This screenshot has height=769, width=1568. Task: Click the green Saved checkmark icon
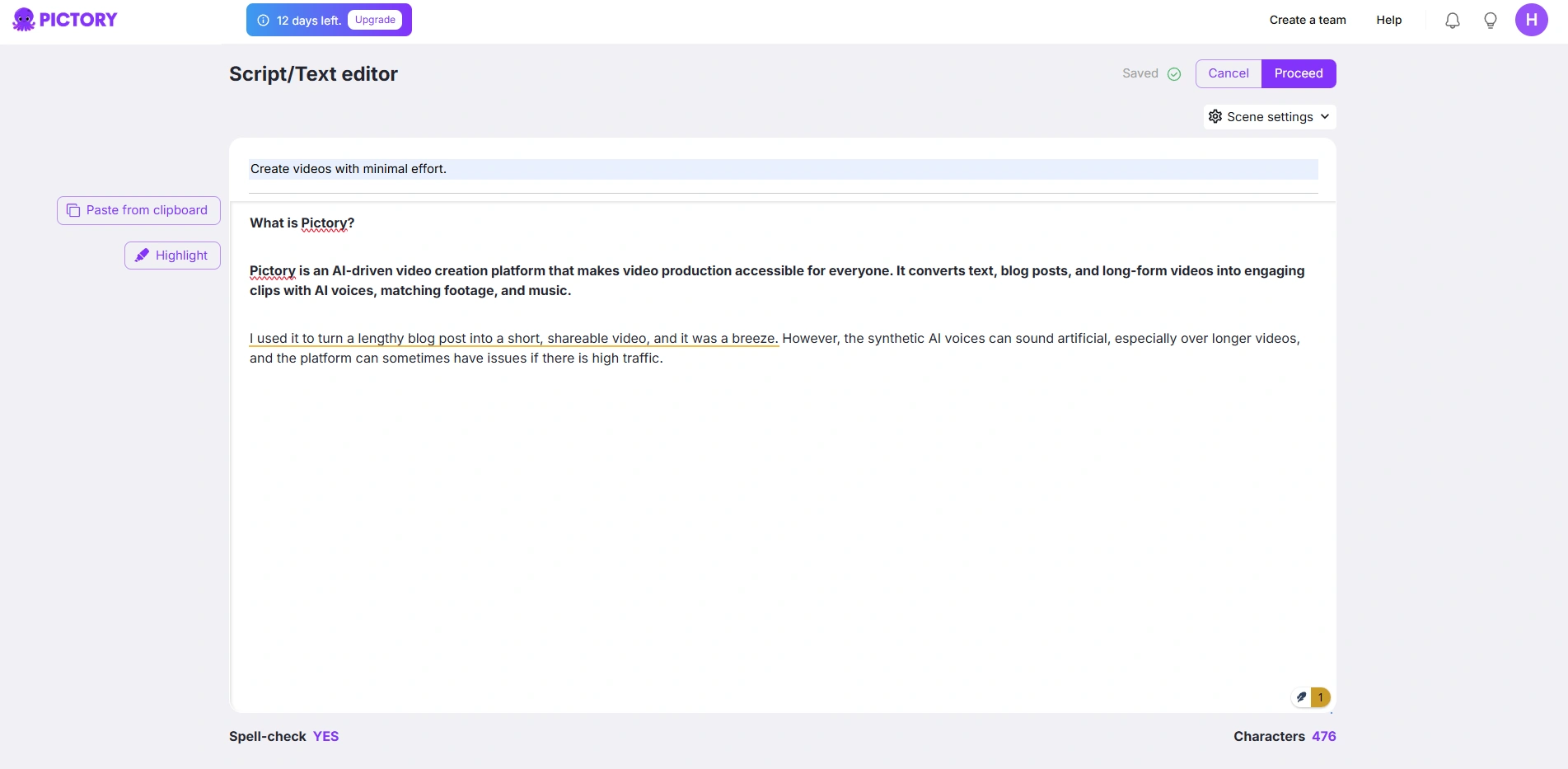click(x=1174, y=74)
